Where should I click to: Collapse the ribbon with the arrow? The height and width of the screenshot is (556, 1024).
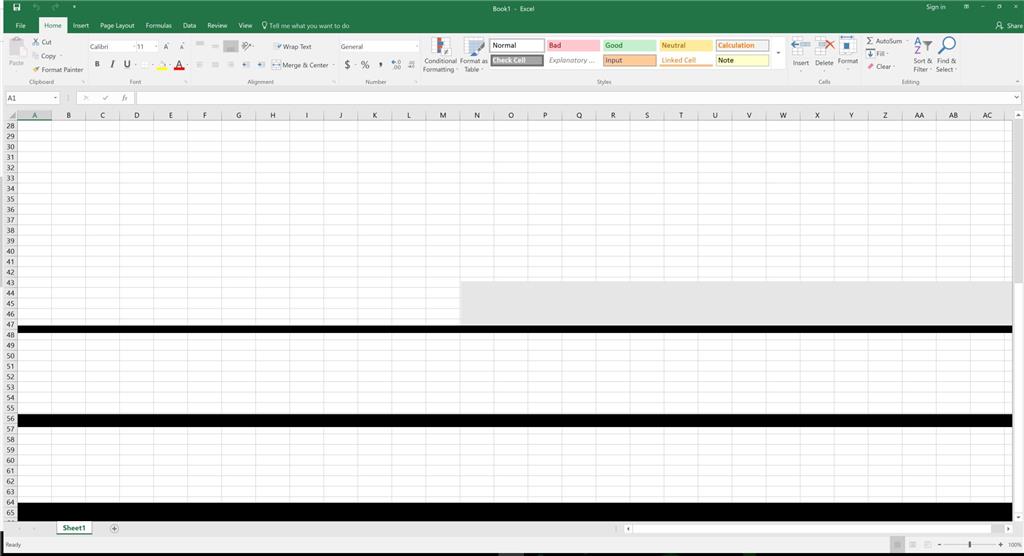click(x=1017, y=82)
